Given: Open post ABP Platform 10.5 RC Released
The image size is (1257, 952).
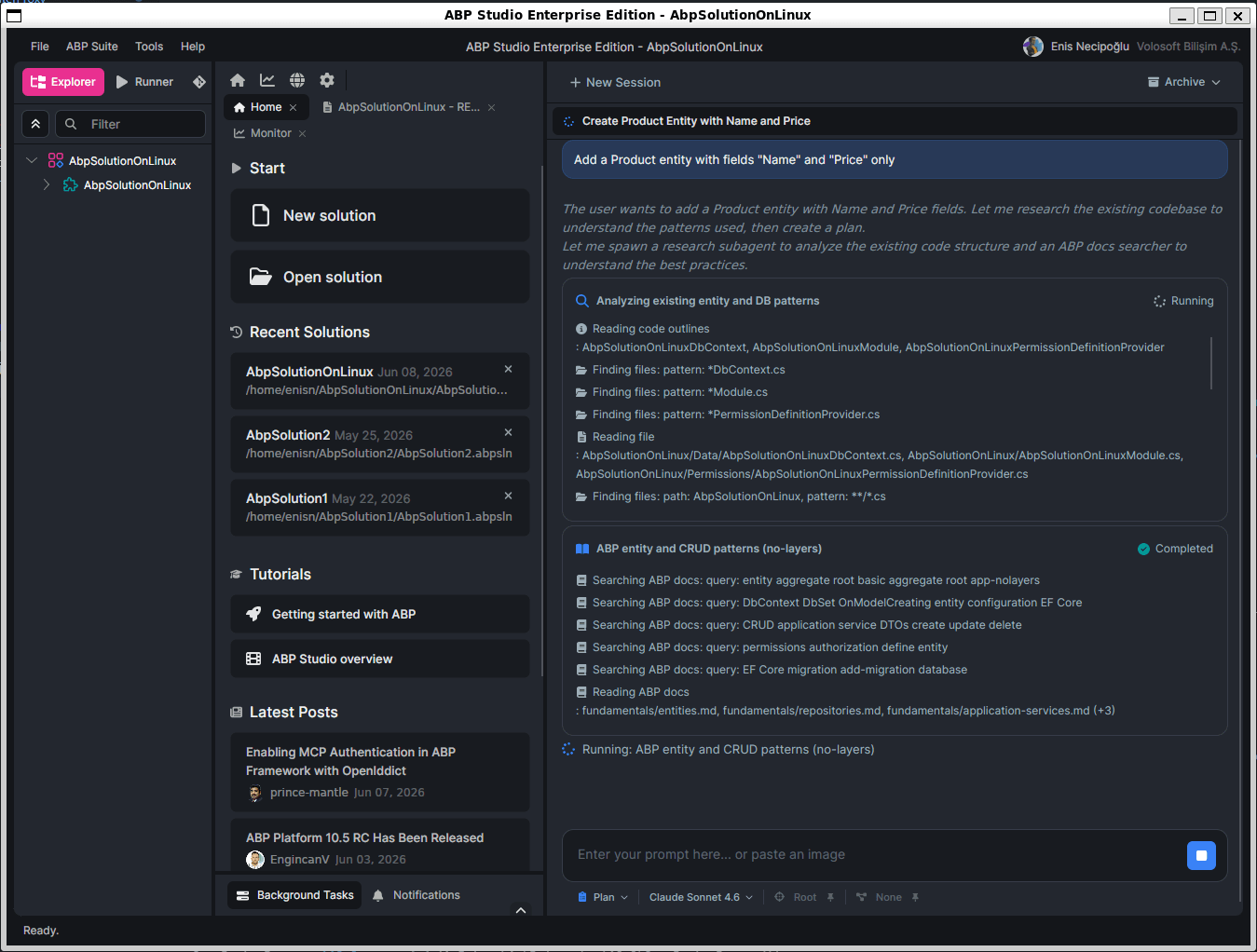Looking at the screenshot, I should click(380, 845).
